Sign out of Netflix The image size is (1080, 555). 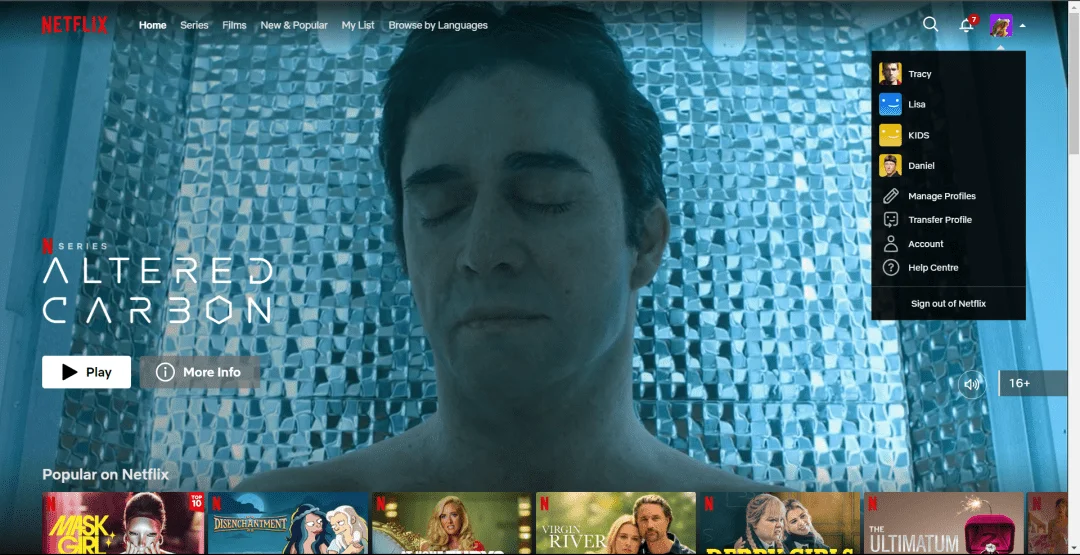coord(948,304)
